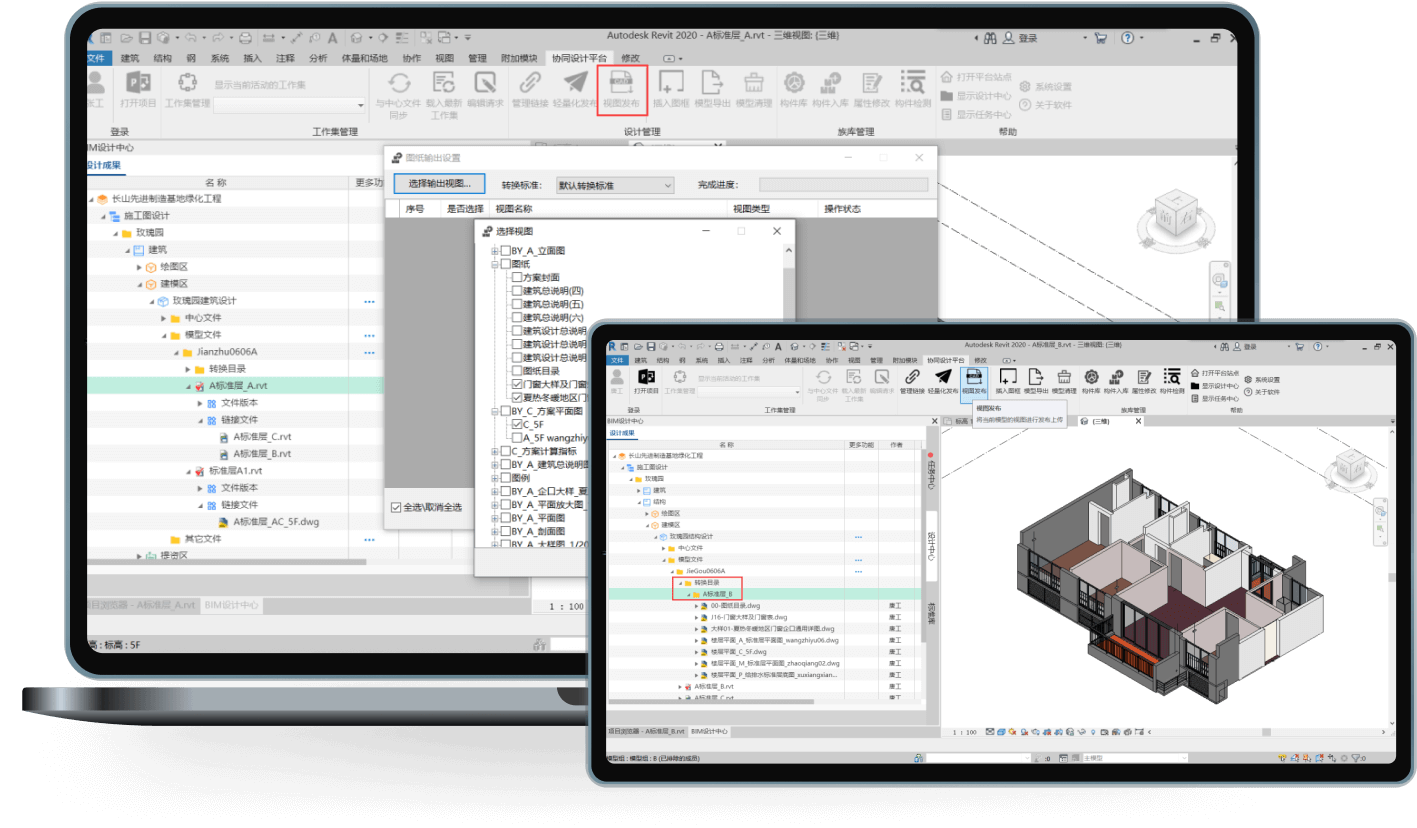
Task: Click 完成进度 progress bar in 图纸输出设置
Action: coord(843,185)
